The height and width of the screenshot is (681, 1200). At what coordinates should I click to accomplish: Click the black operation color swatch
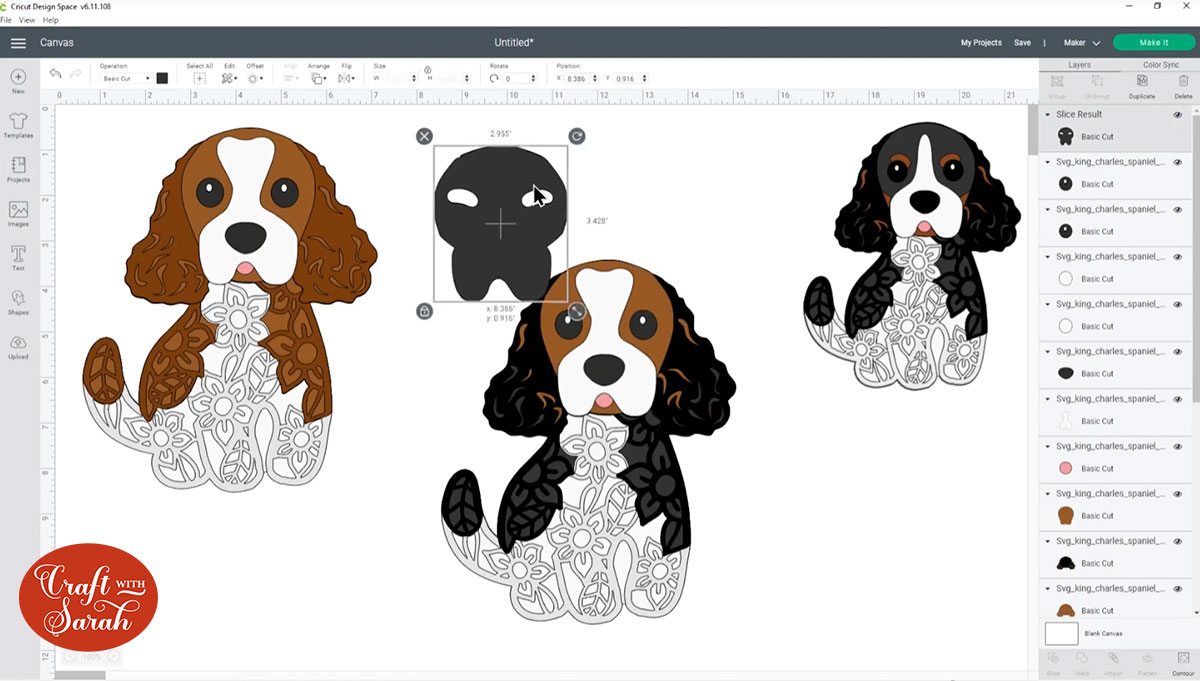coord(162,78)
